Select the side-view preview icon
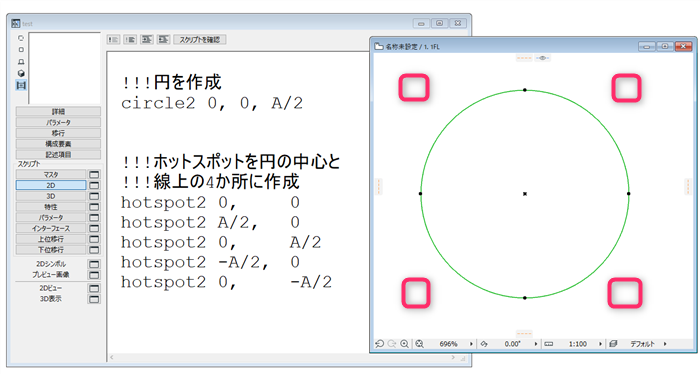700x374 pixels. [x=21, y=62]
